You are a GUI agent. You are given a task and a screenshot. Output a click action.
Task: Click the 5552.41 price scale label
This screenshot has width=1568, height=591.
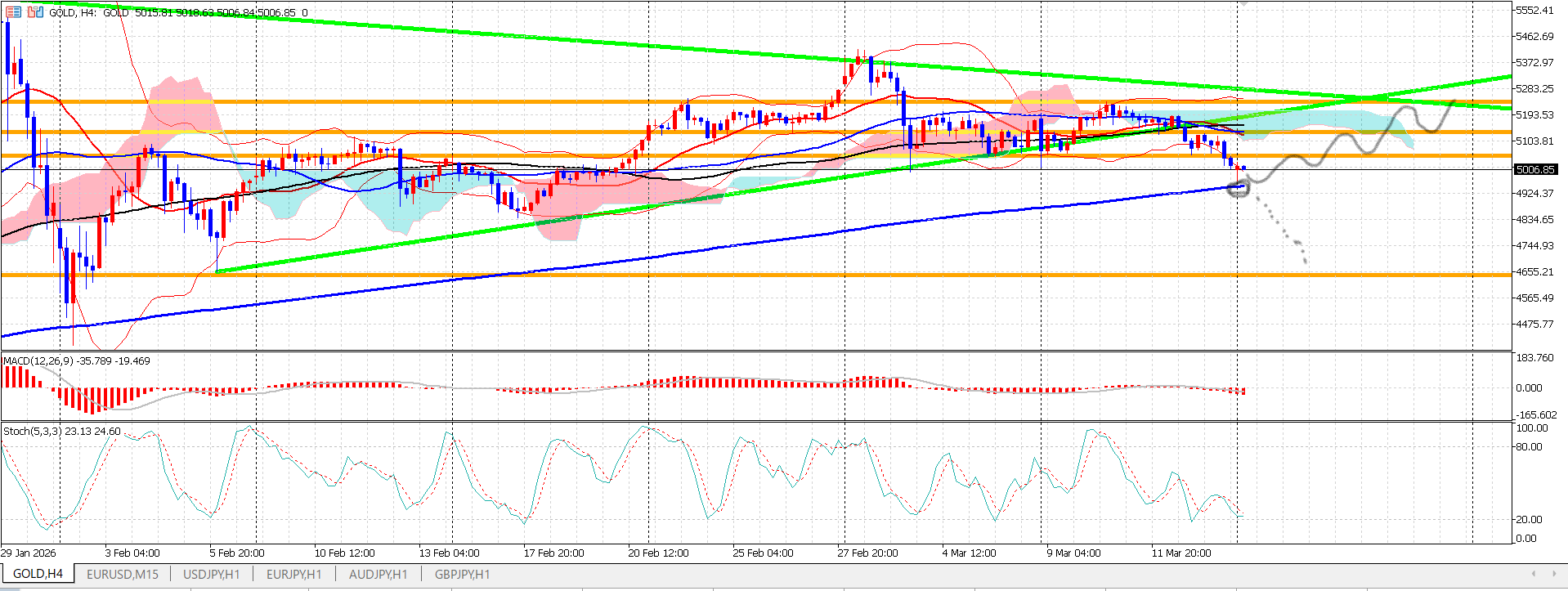(x=1534, y=11)
